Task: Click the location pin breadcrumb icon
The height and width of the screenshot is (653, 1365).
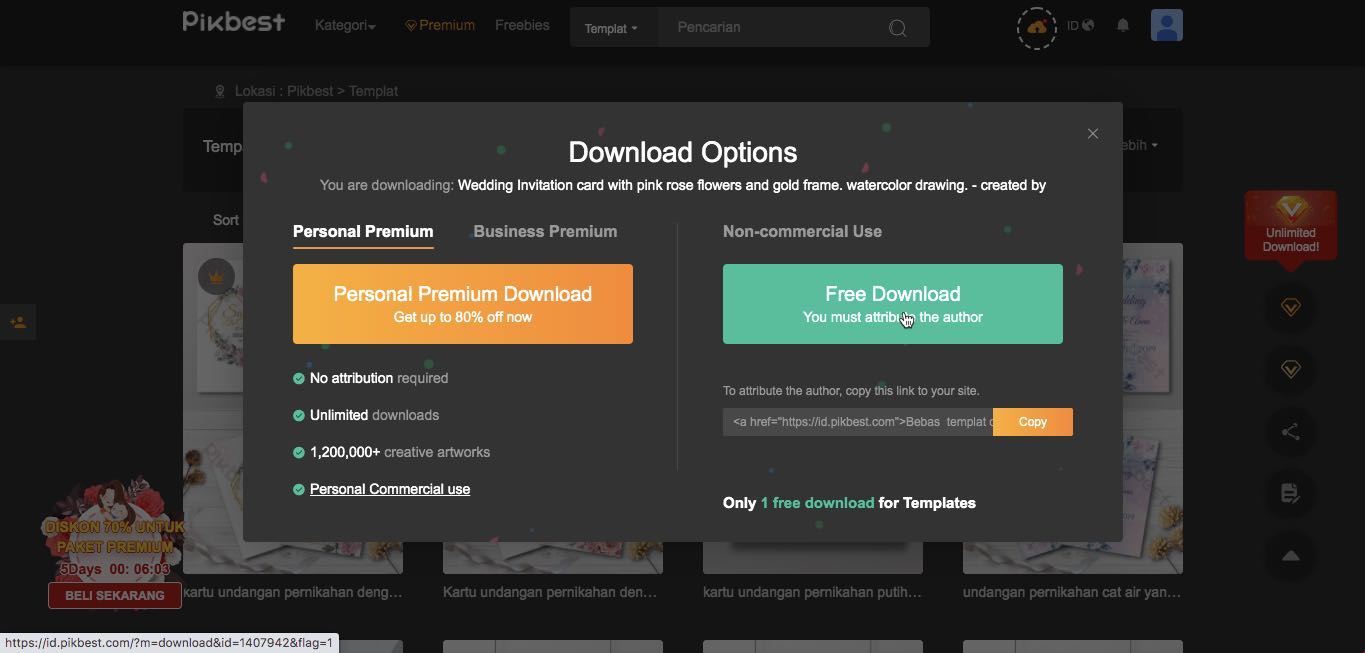Action: [220, 91]
